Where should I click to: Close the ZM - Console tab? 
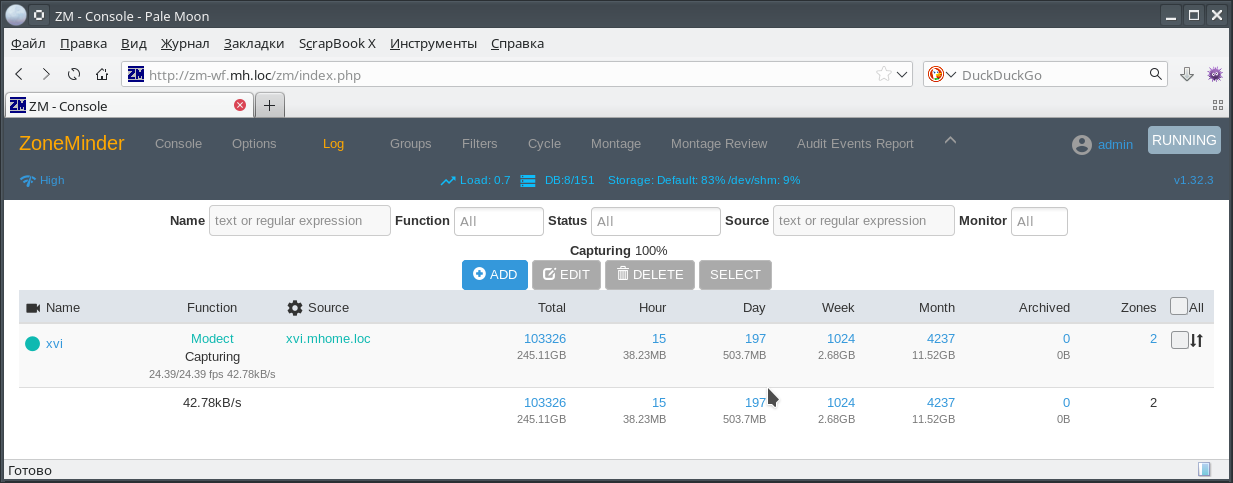[x=240, y=105]
